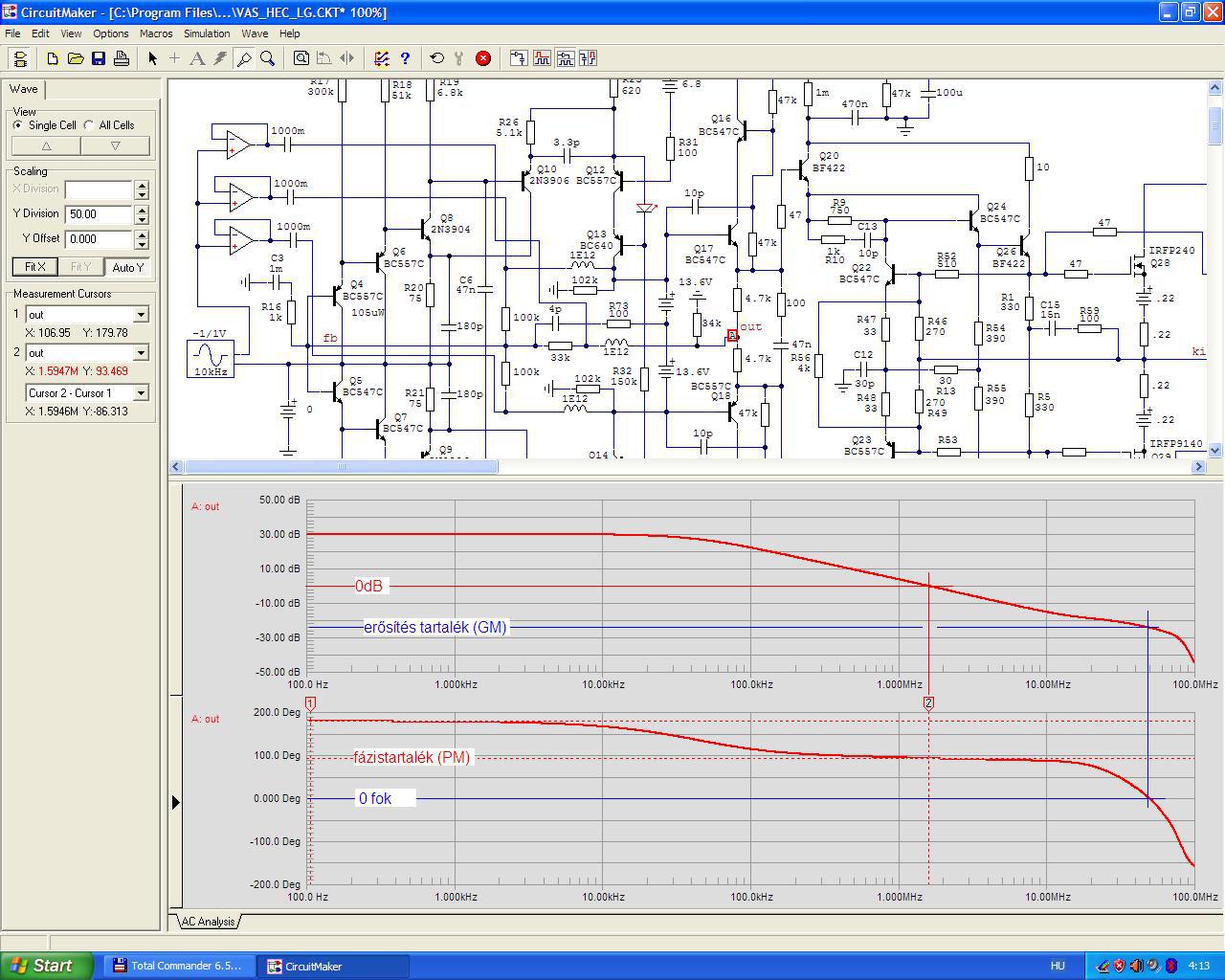Open the Simulation menu
This screenshot has width=1225, height=980.
click(x=207, y=33)
